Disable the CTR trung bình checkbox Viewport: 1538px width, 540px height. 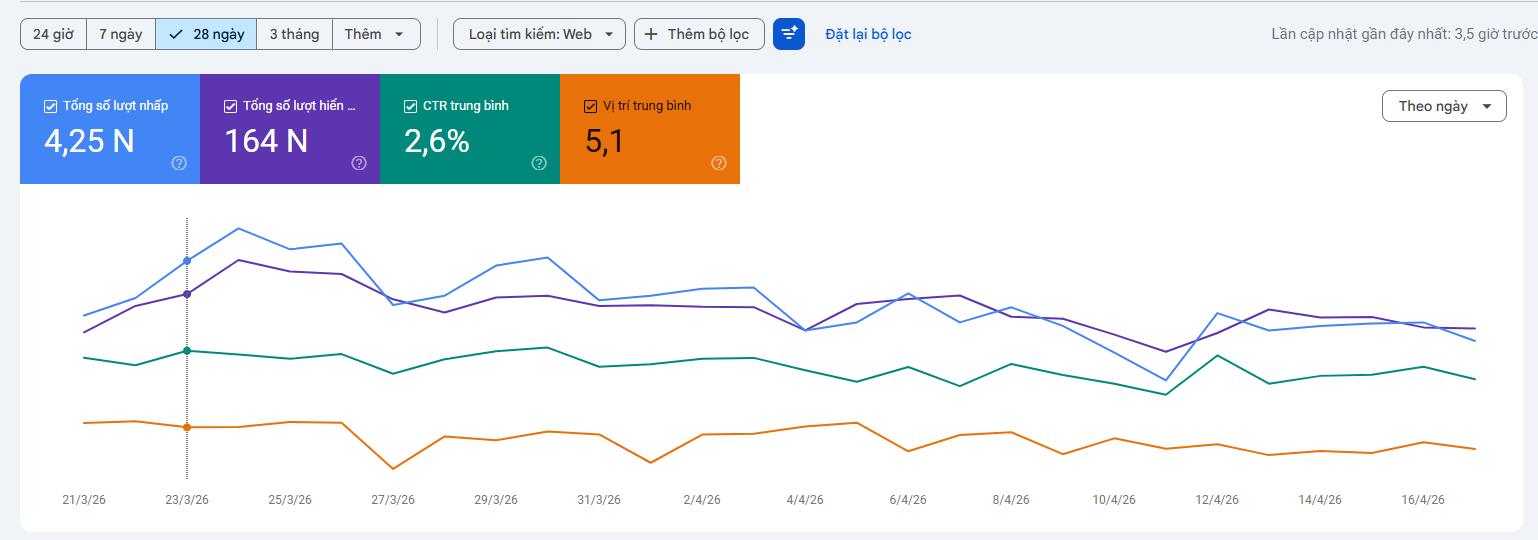[x=410, y=106]
